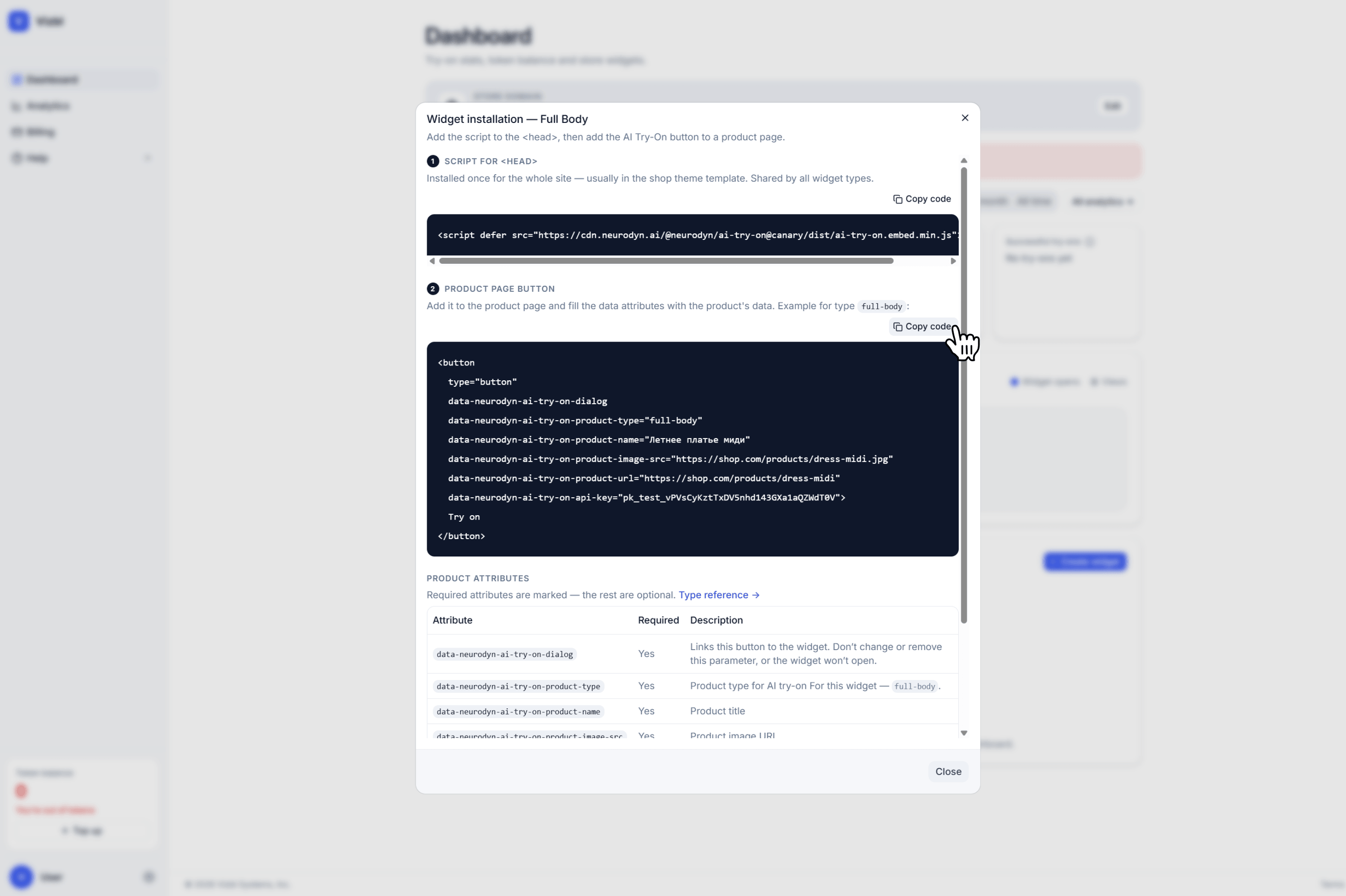Click data-neurodyn-ai-try-on-product-name cell in attributes table

coord(518,711)
